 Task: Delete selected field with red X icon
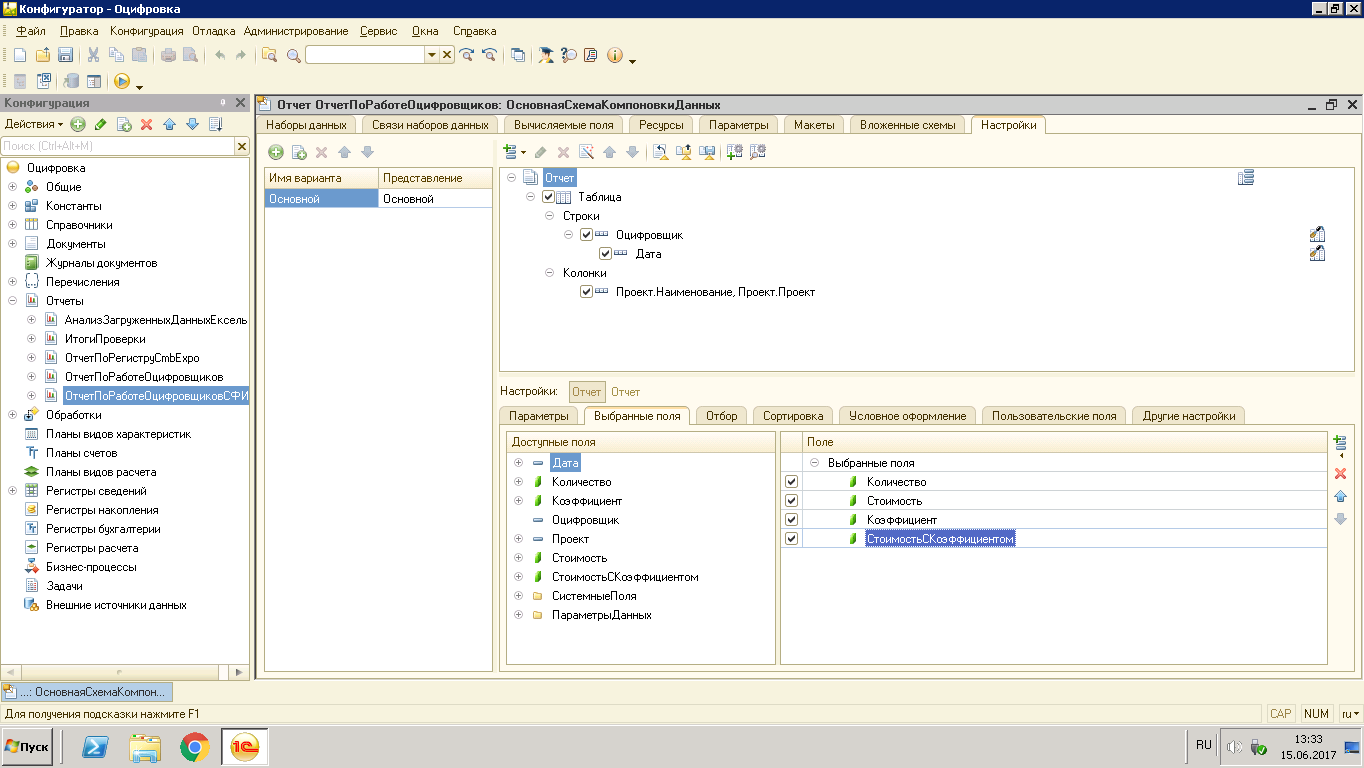(1341, 473)
